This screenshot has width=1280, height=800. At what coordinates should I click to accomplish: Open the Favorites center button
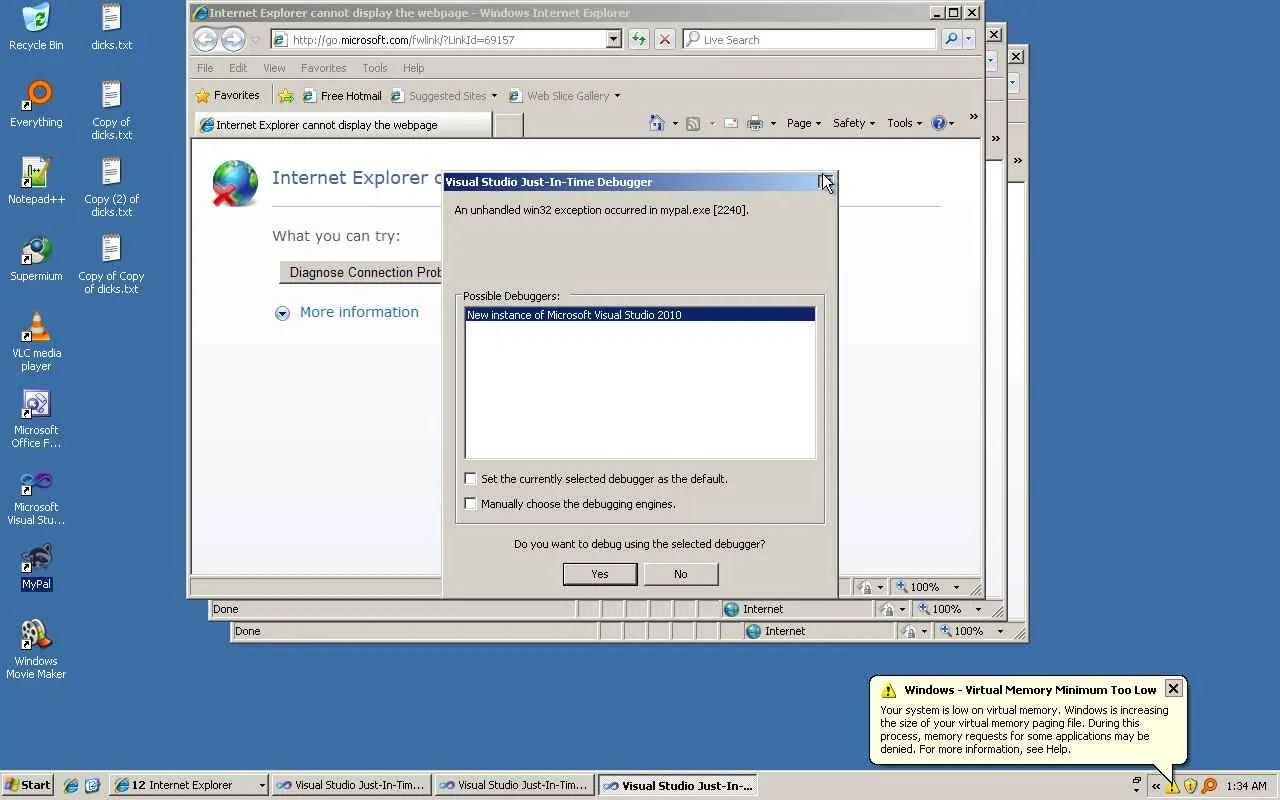pyautogui.click(x=228, y=96)
